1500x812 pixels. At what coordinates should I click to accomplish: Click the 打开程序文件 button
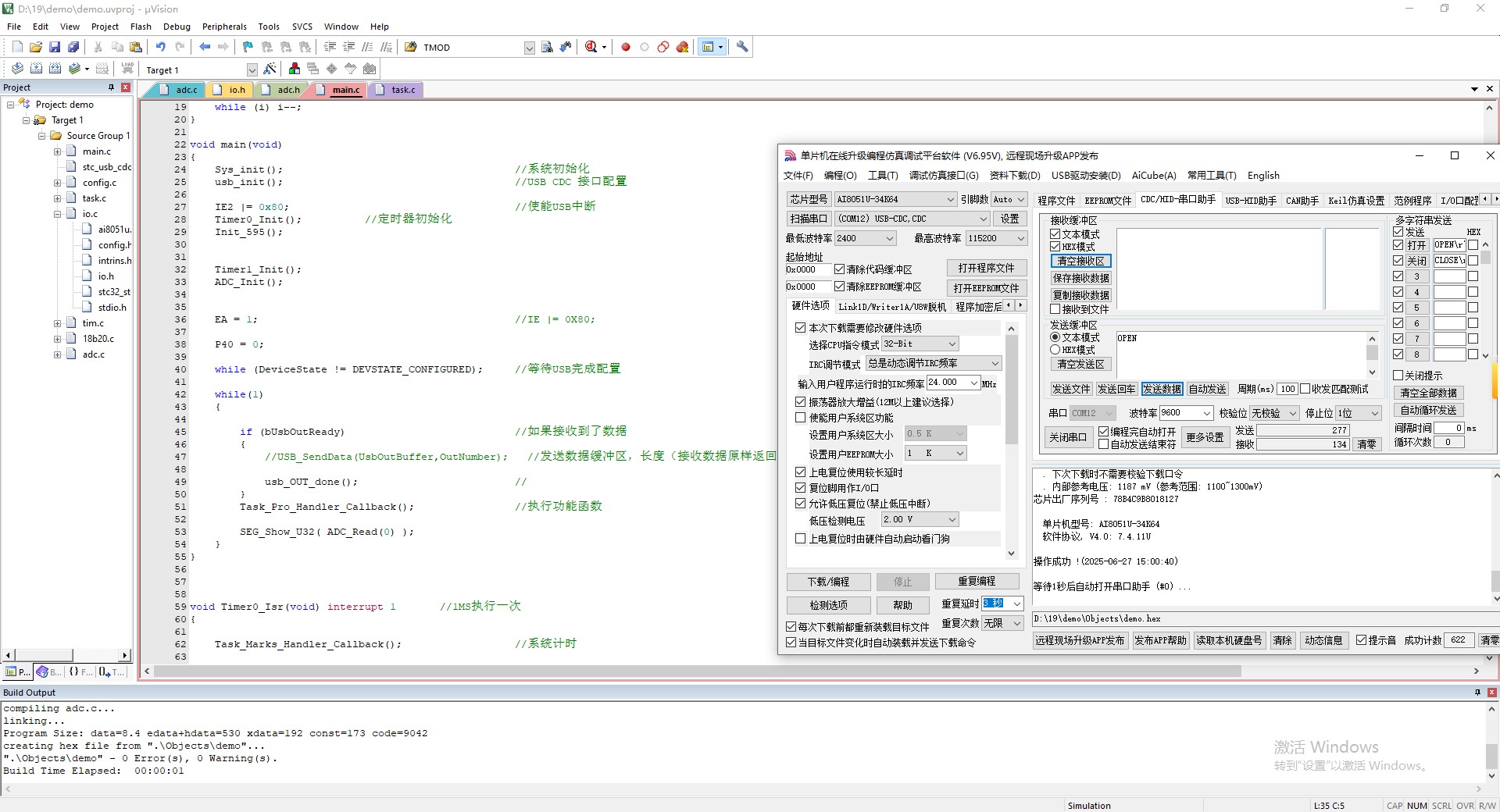(986, 268)
